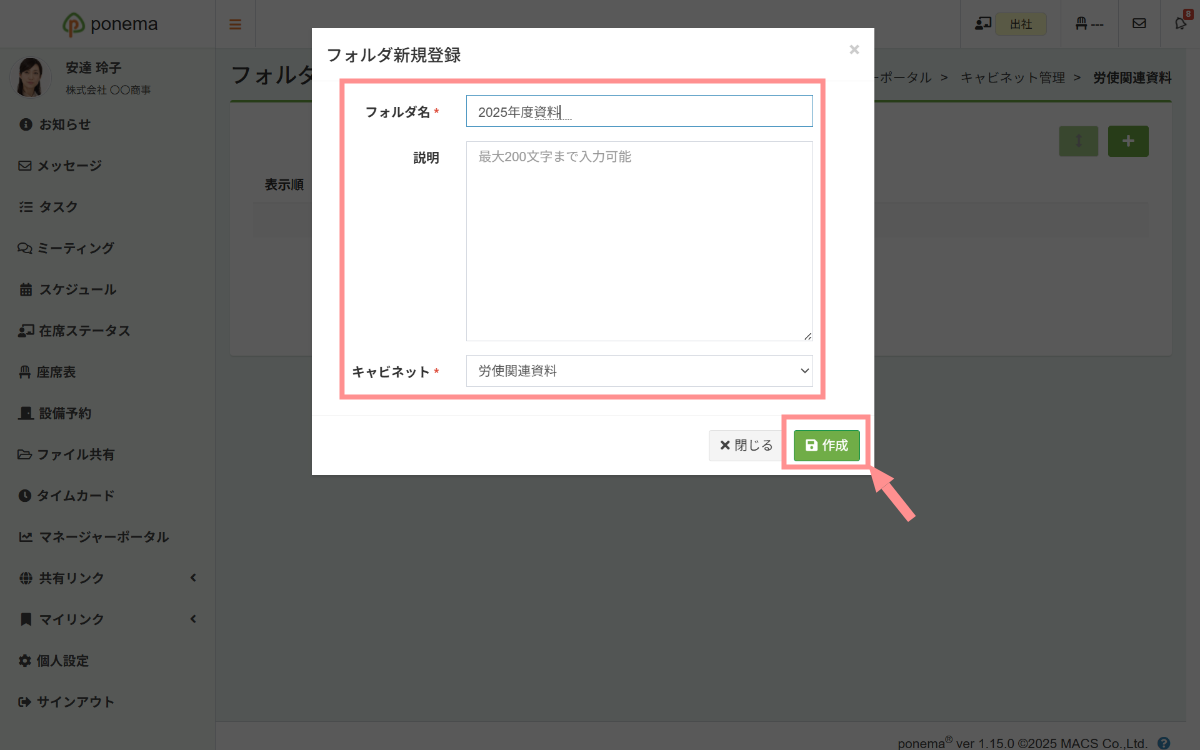Click the user avatar of 安達 玲子
Screen dimensions: 1200x750
(30, 77)
